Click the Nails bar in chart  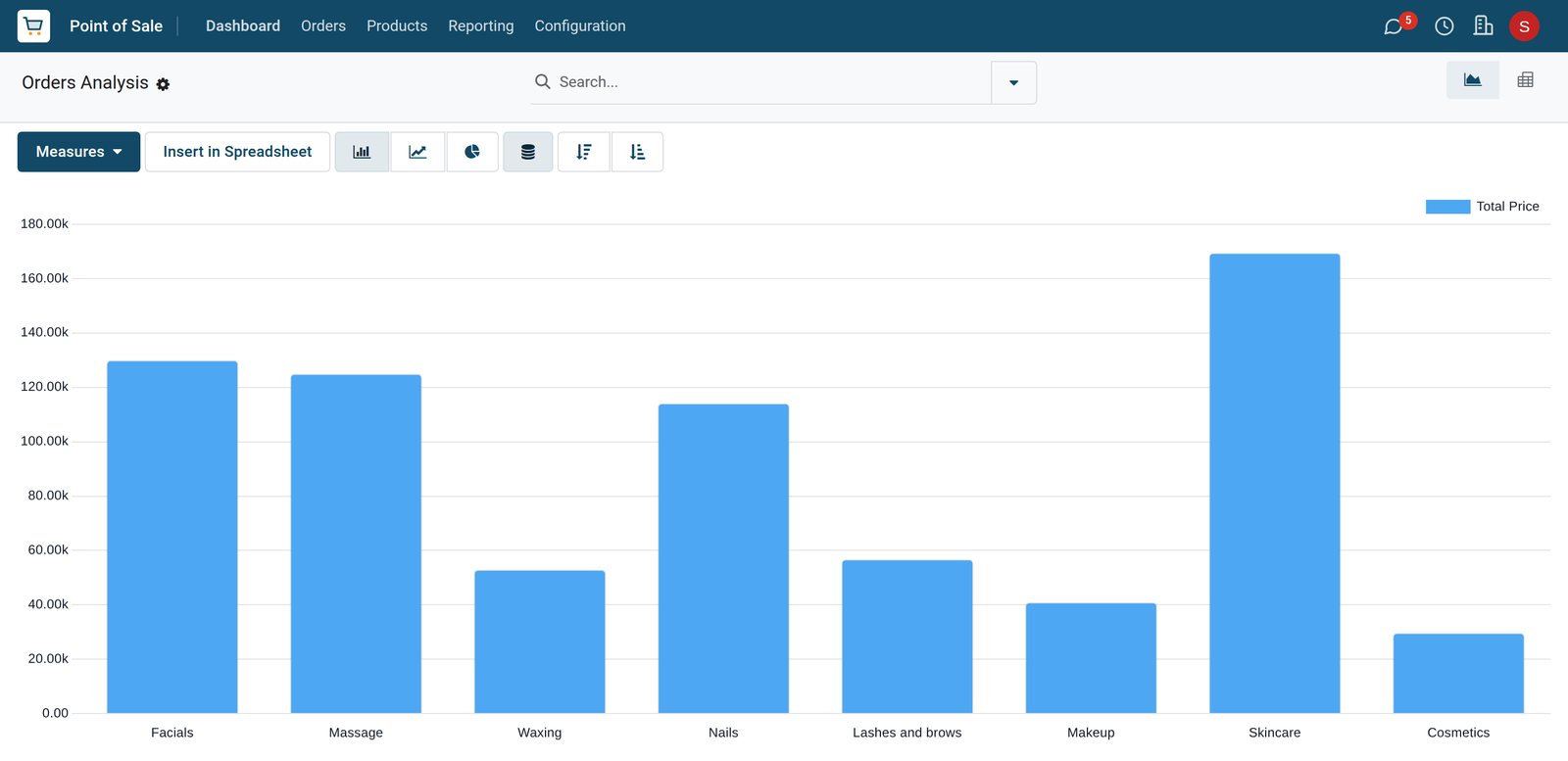[723, 559]
